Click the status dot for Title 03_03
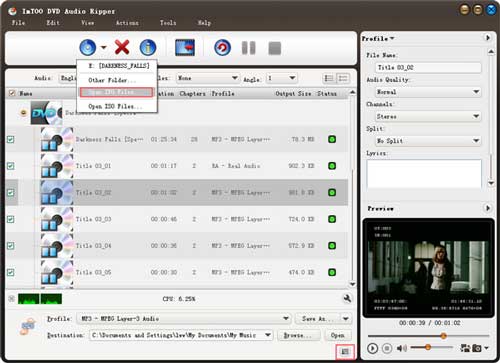Screen dimensions: 500x363 (x=332, y=219)
